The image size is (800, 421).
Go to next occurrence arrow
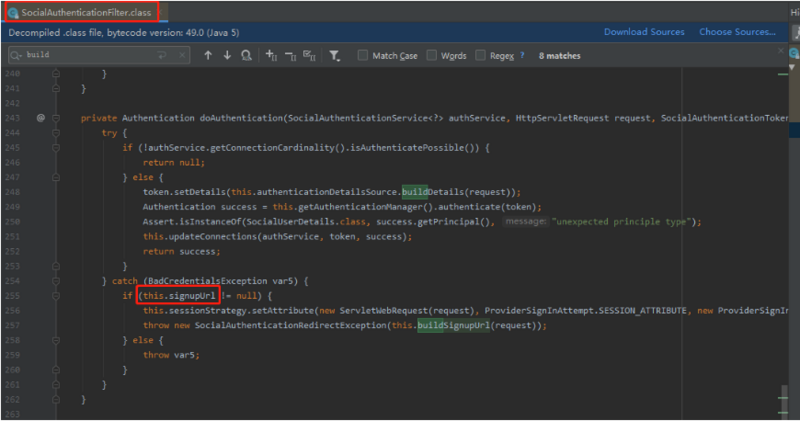coord(227,55)
